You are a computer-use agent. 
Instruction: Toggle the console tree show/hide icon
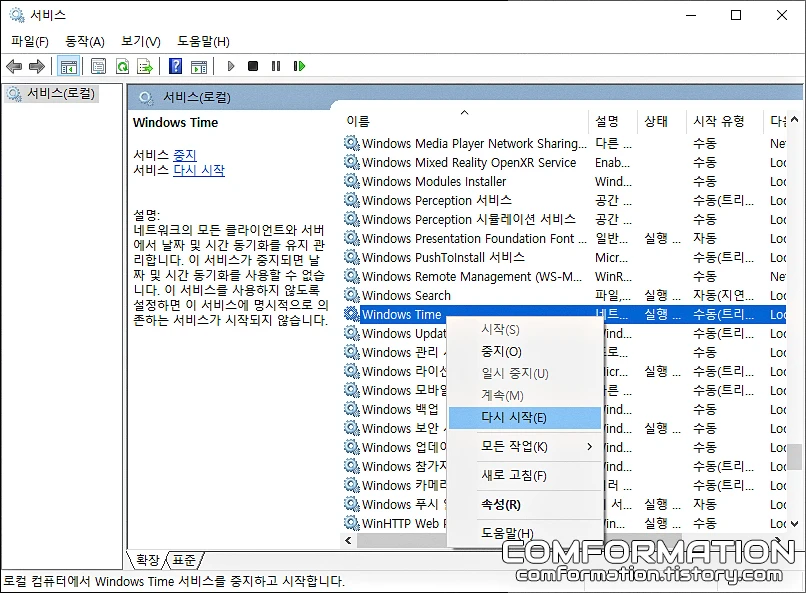(x=68, y=66)
